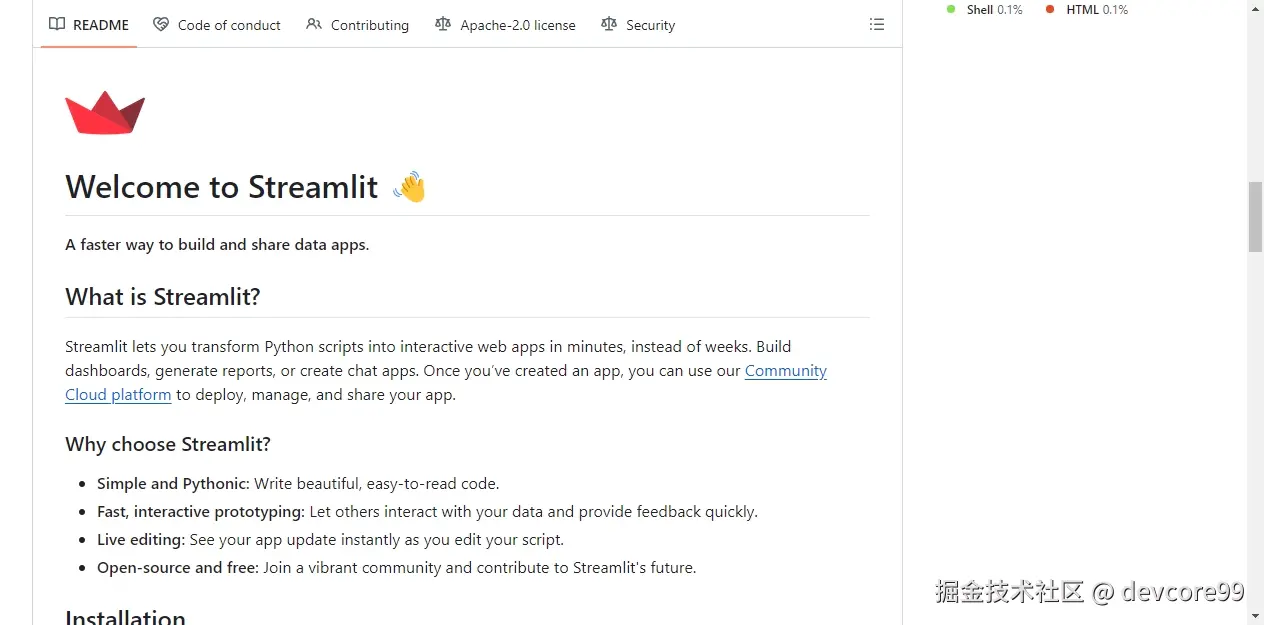Viewport: 1264px width, 625px height.
Task: Click the scales icon beside Apache-2.0 license
Action: (x=443, y=24)
